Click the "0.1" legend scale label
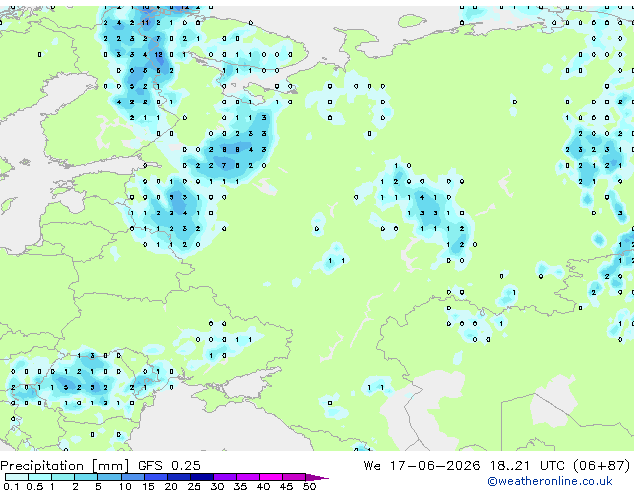This screenshot has height=490, width=634. (x=11, y=486)
